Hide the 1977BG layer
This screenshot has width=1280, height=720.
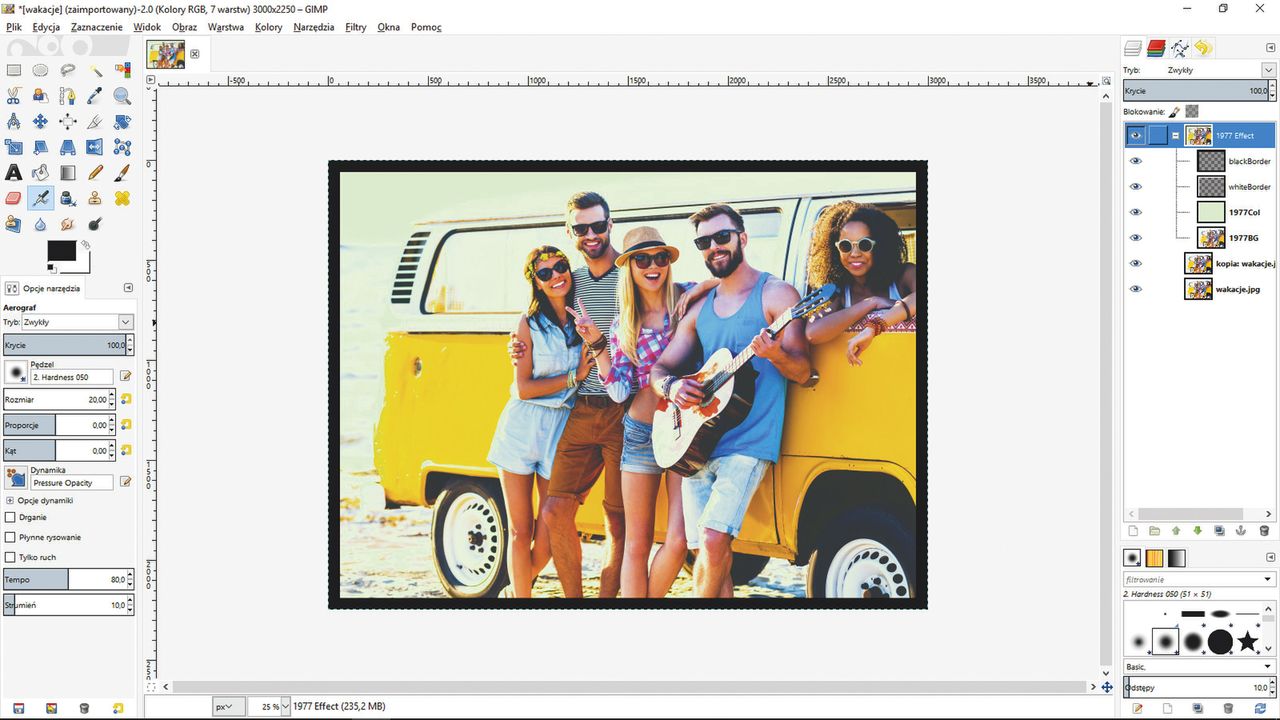click(1136, 238)
